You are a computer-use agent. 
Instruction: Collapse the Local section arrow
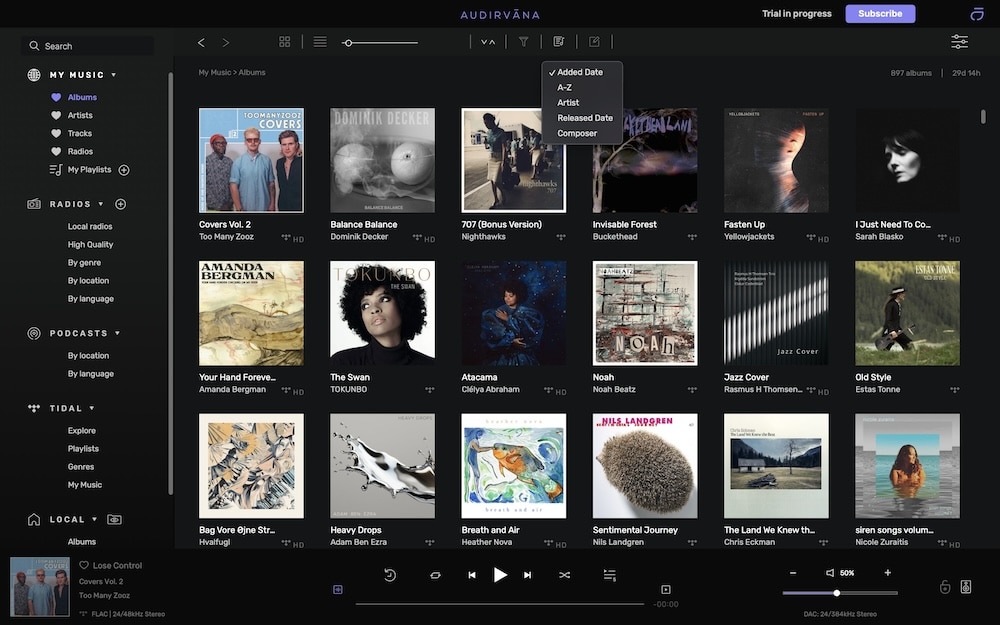pos(94,520)
